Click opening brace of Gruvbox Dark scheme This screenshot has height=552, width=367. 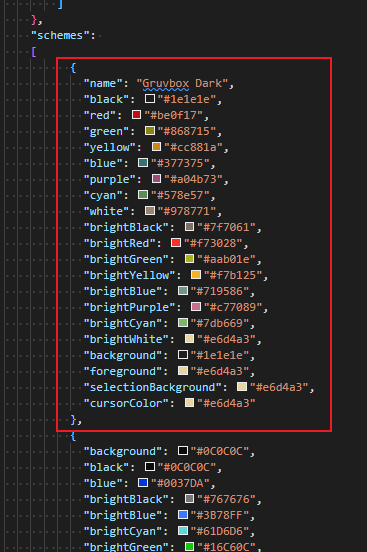(x=73, y=68)
